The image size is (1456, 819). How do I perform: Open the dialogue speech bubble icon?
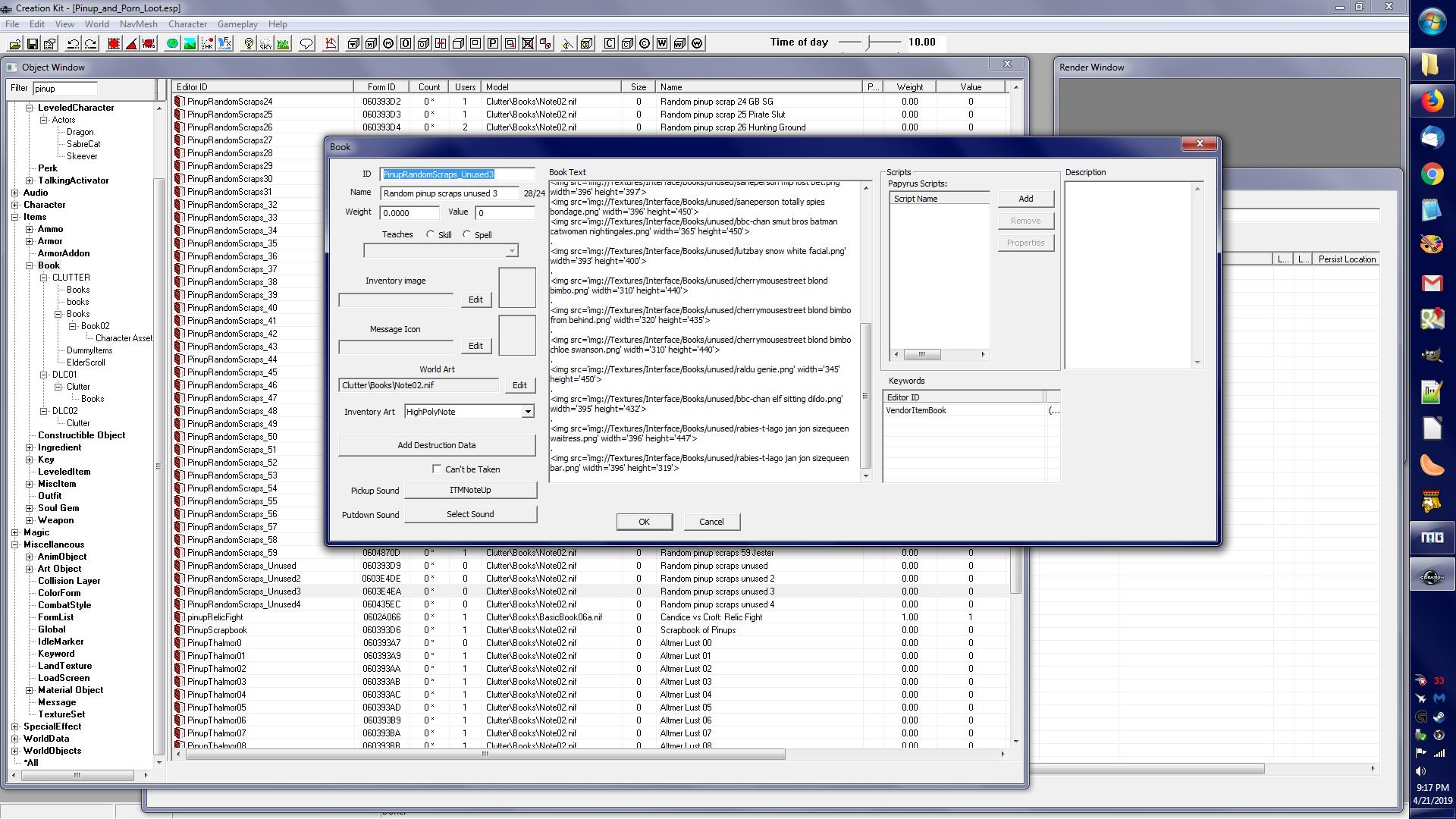tap(306, 43)
